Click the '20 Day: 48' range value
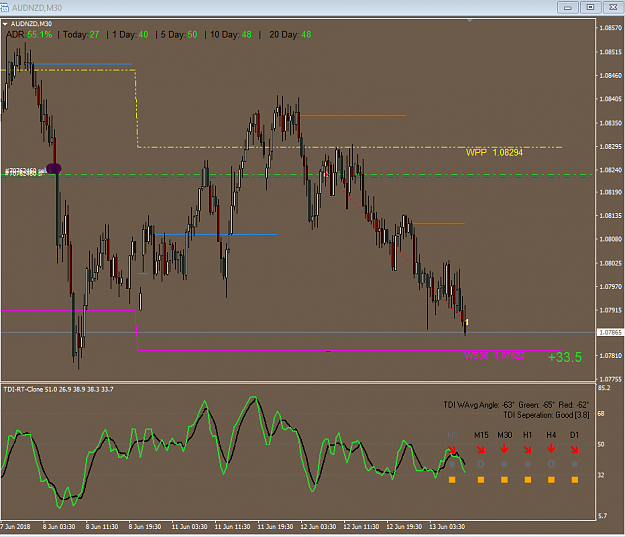Viewport: 625px width, 537px height. (x=290, y=35)
